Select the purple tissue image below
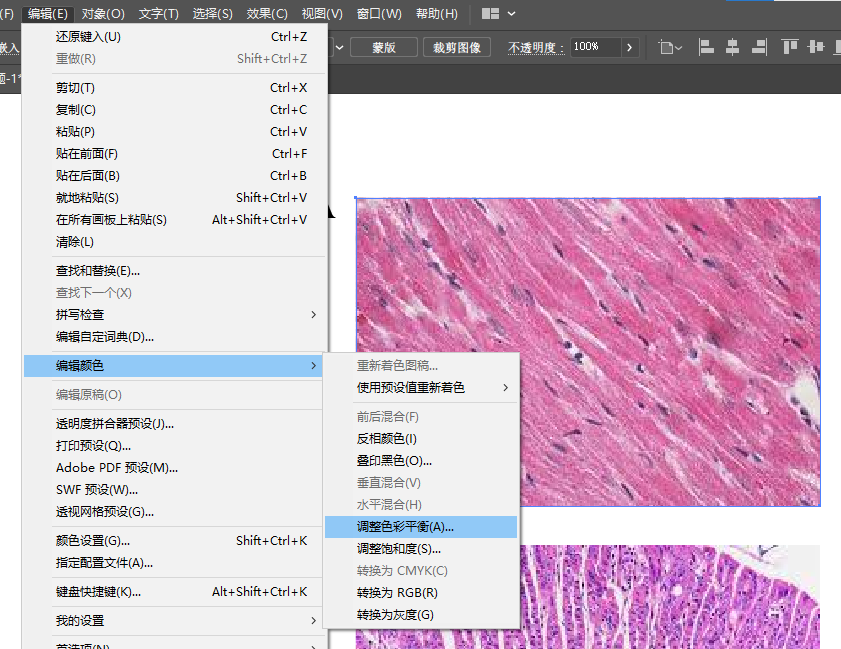The height and width of the screenshot is (649, 841). (670, 596)
